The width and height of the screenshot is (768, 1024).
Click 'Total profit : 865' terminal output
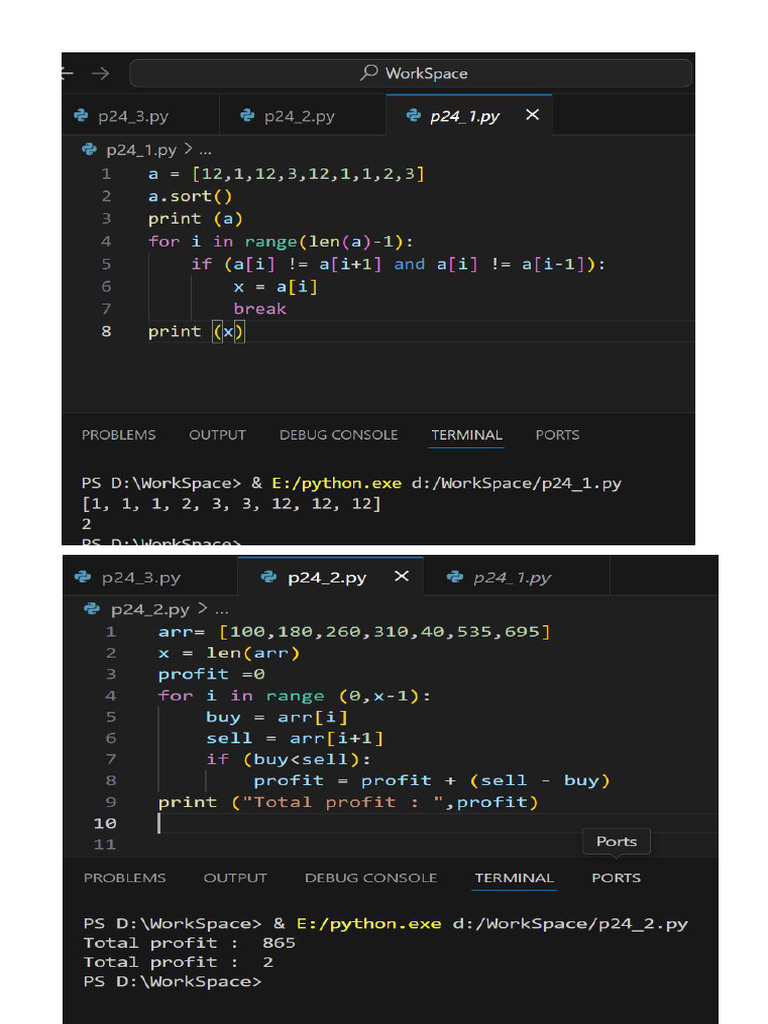[x=189, y=943]
